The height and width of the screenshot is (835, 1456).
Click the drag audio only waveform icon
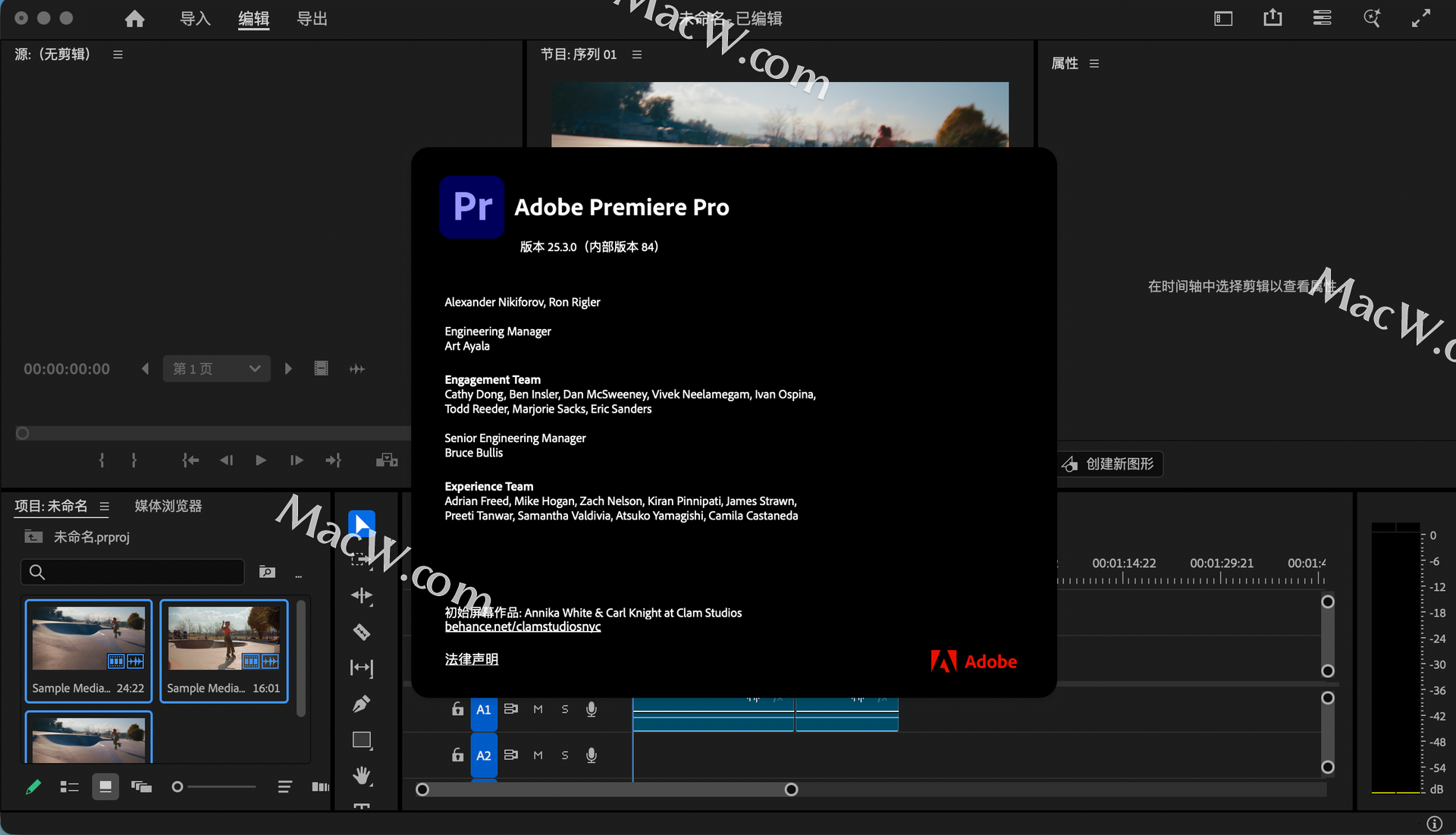click(x=357, y=369)
